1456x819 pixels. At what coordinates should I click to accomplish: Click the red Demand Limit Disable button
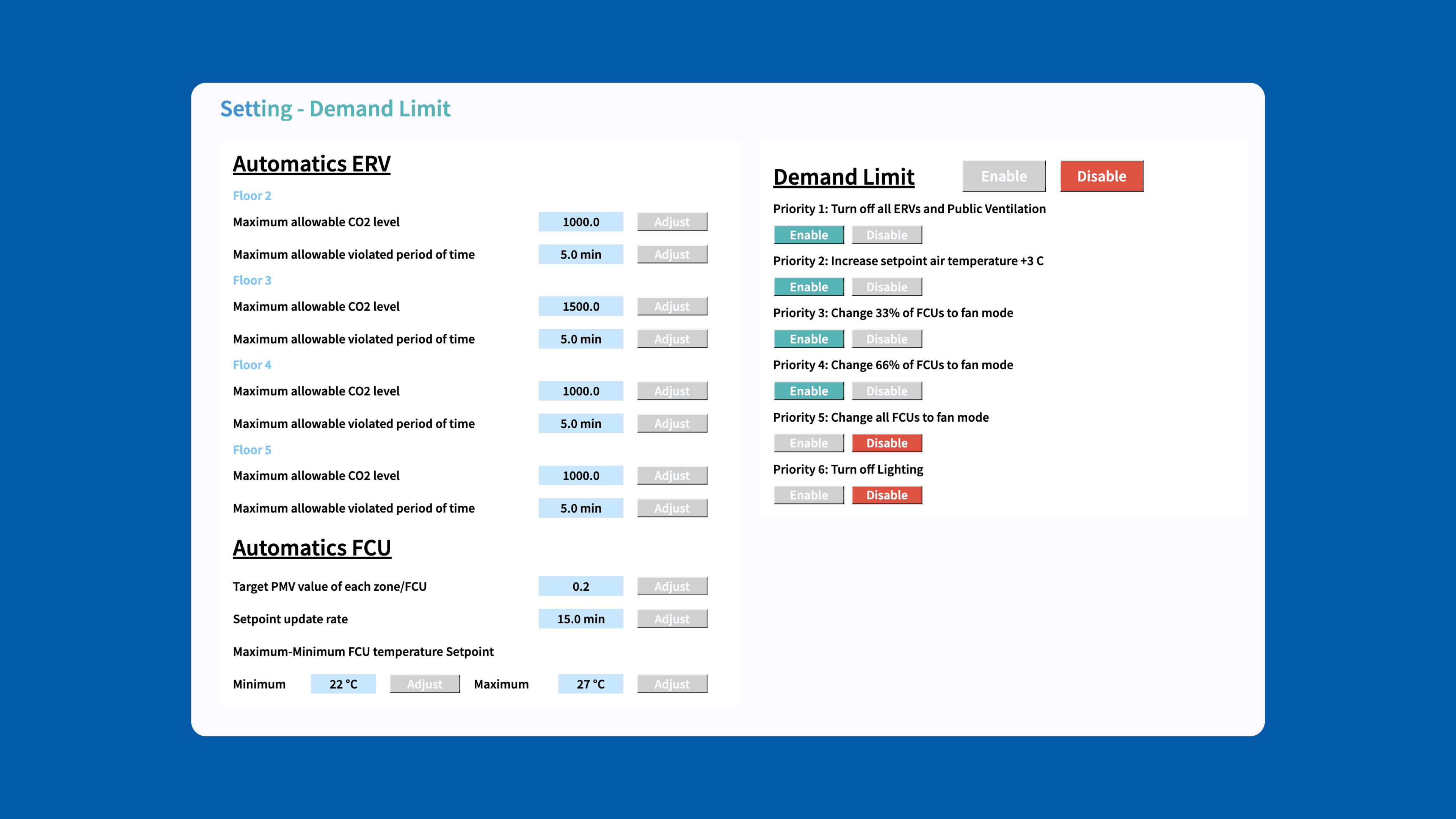click(1101, 176)
